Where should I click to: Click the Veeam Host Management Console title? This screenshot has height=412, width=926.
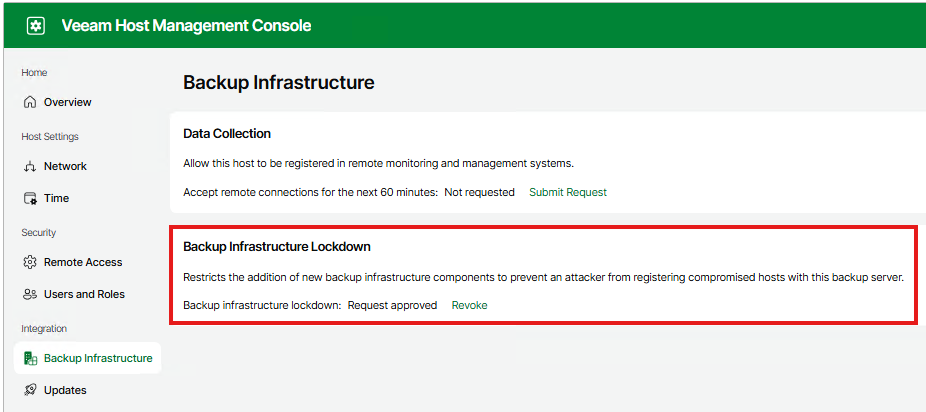click(186, 26)
